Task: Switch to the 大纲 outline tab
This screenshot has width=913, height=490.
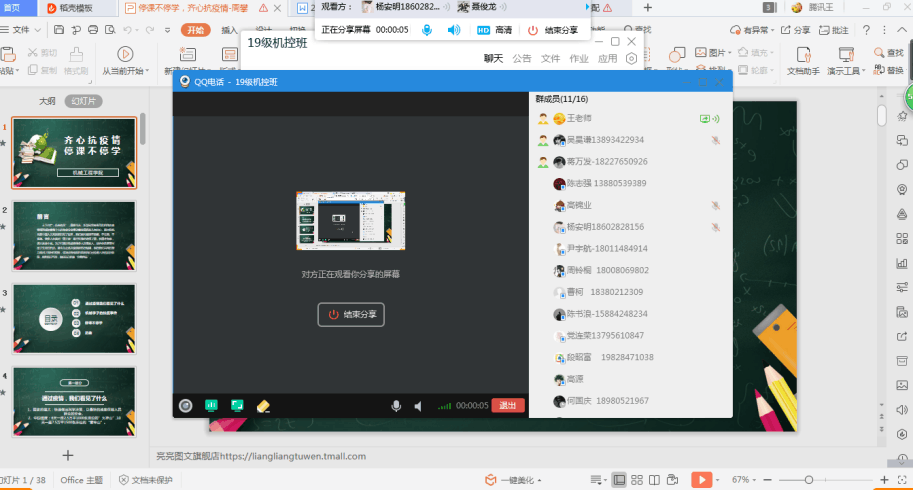Action: click(47, 101)
